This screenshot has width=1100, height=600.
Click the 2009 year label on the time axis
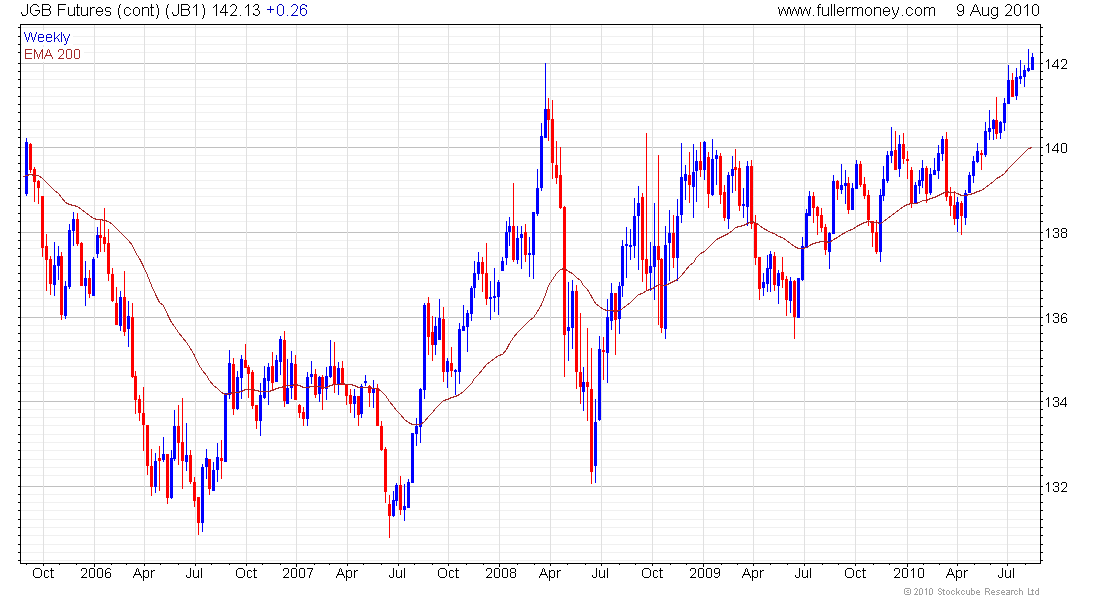click(x=704, y=573)
